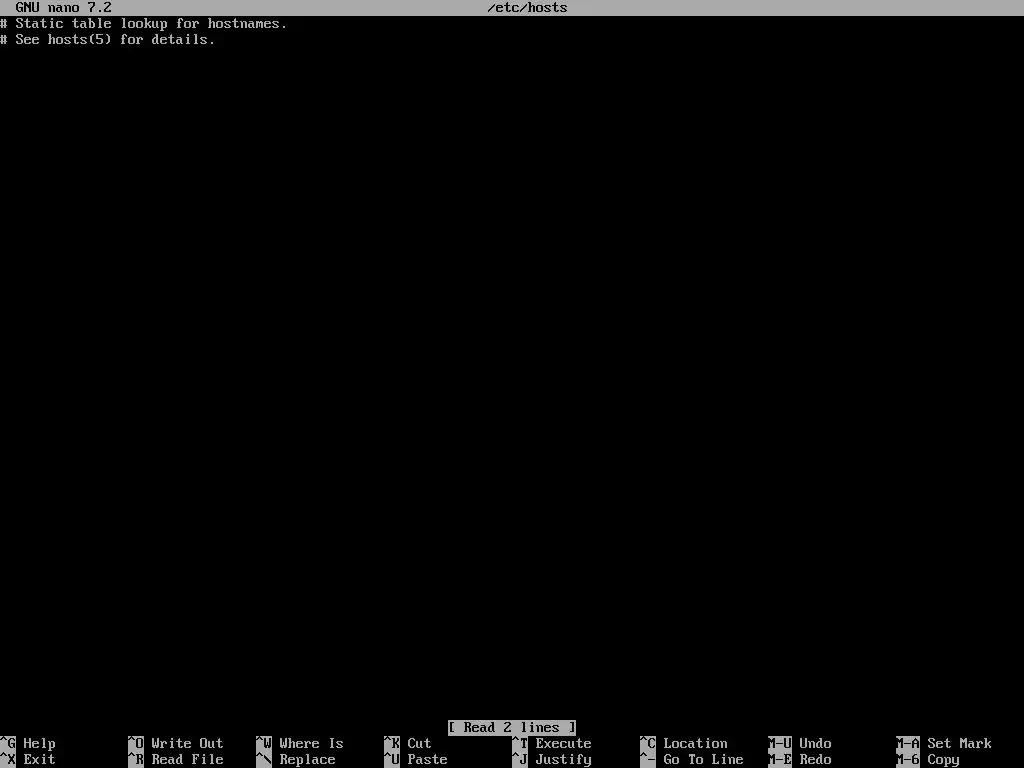Click the ^C key hint
1024x768 pixels.
click(648, 743)
